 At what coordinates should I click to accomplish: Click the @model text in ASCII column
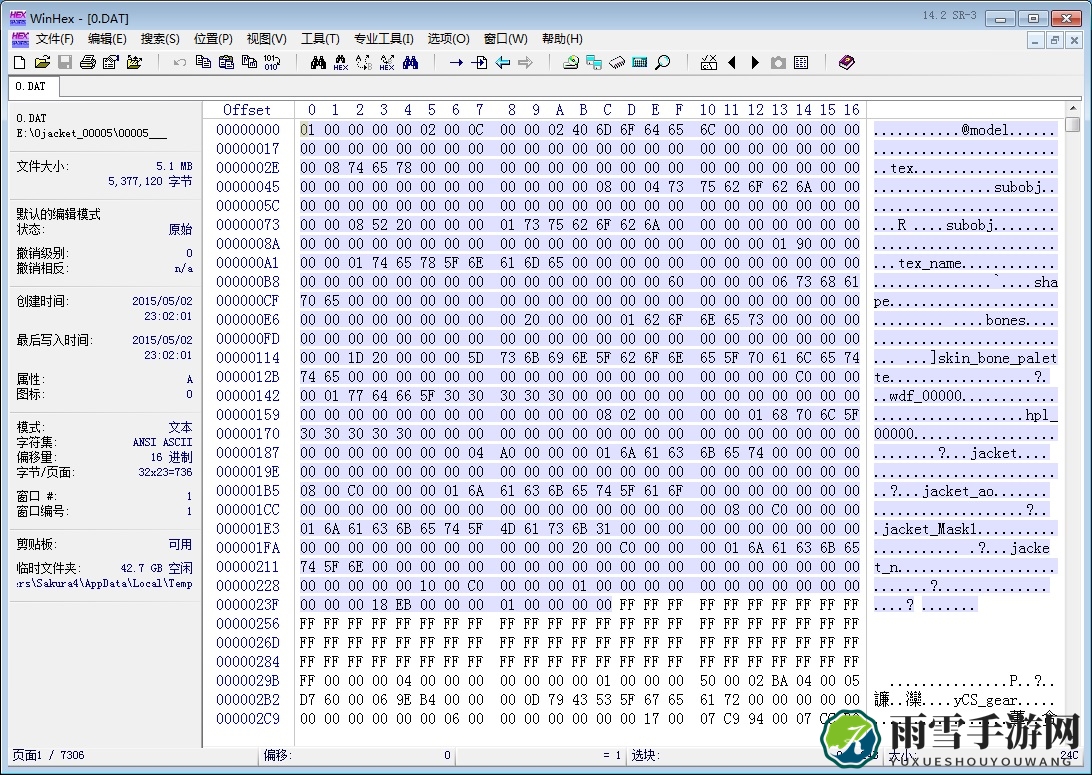point(985,130)
